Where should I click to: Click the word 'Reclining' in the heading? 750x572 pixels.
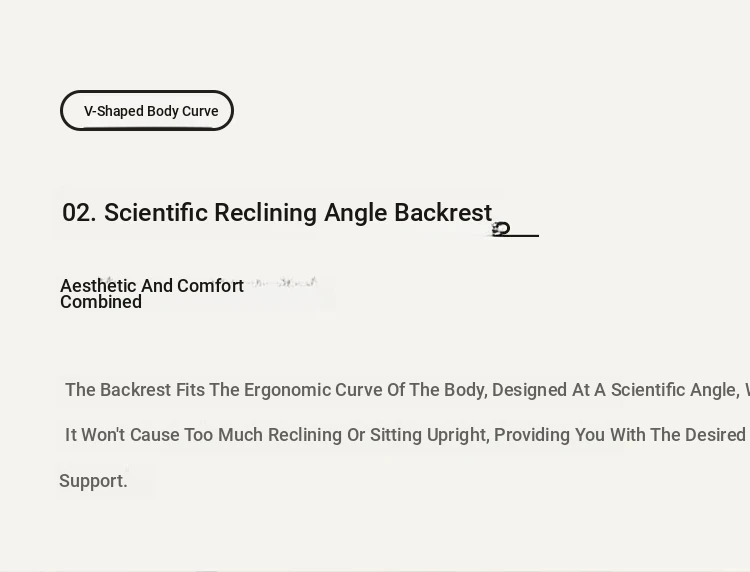265,213
